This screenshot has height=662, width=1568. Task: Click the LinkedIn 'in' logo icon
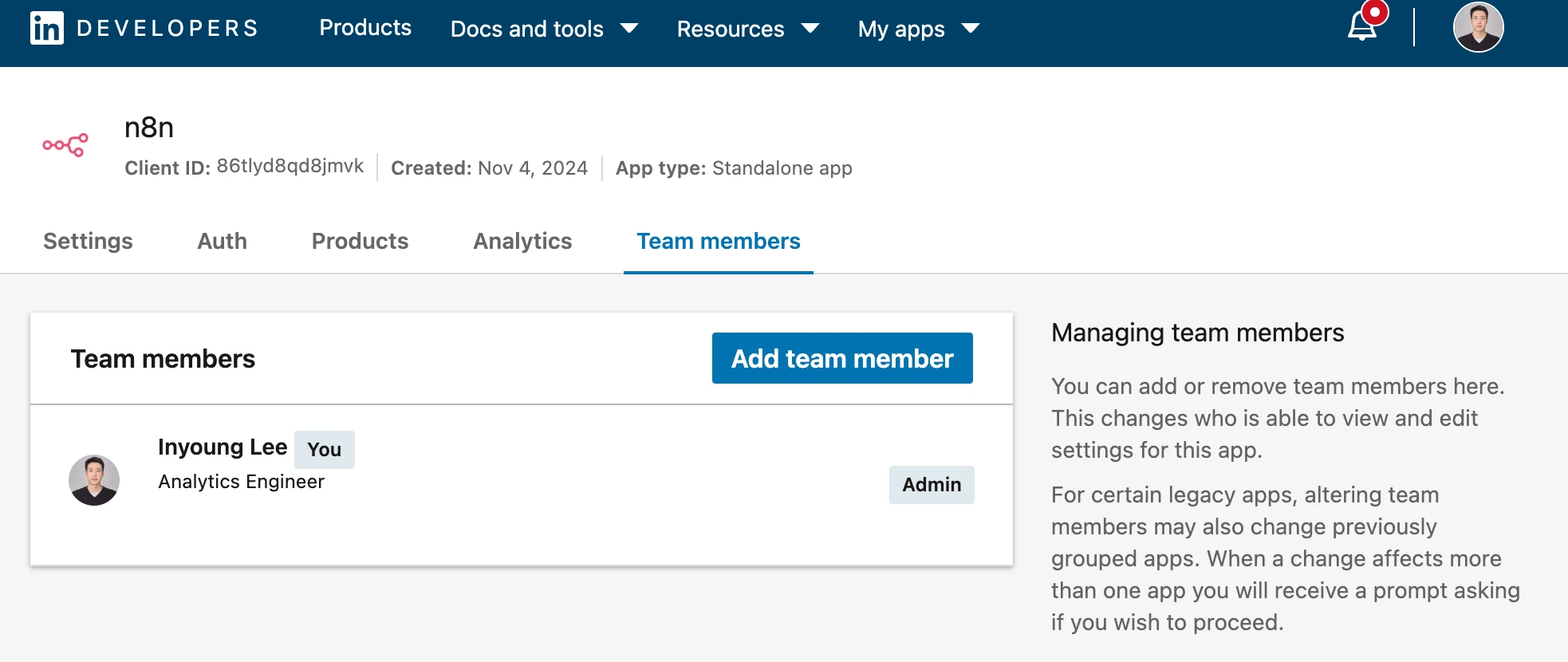[46, 29]
